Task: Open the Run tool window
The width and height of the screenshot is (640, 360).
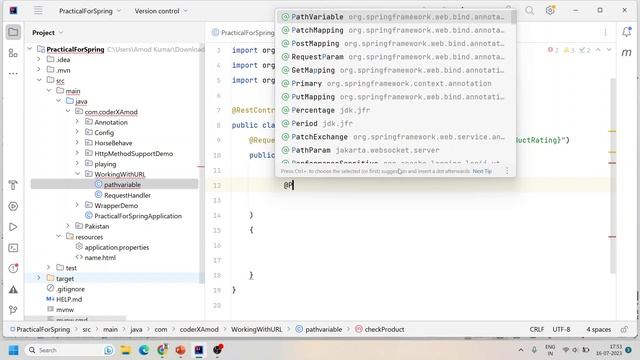Action: (x=13, y=227)
